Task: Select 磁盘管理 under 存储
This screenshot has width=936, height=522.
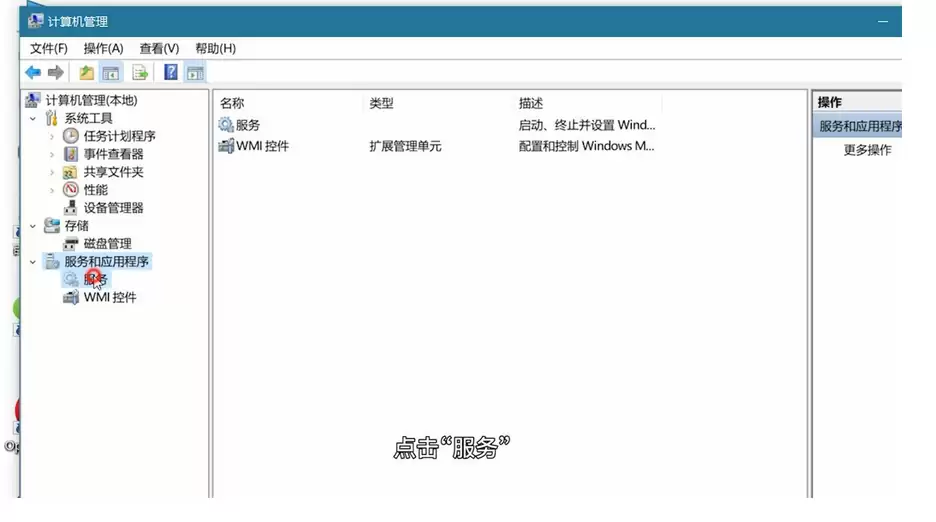Action: (x=107, y=244)
